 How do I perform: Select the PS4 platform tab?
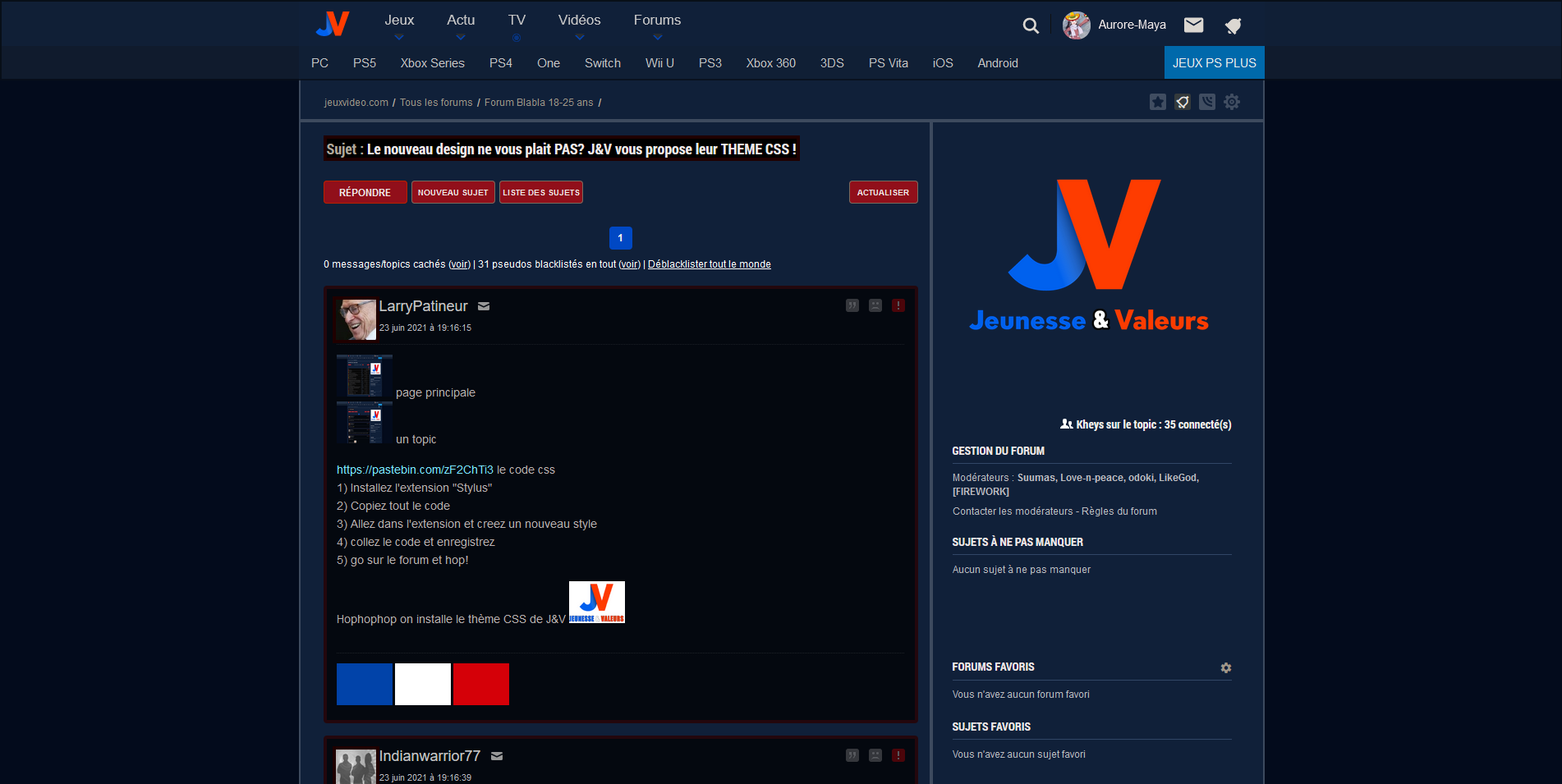pyautogui.click(x=501, y=63)
